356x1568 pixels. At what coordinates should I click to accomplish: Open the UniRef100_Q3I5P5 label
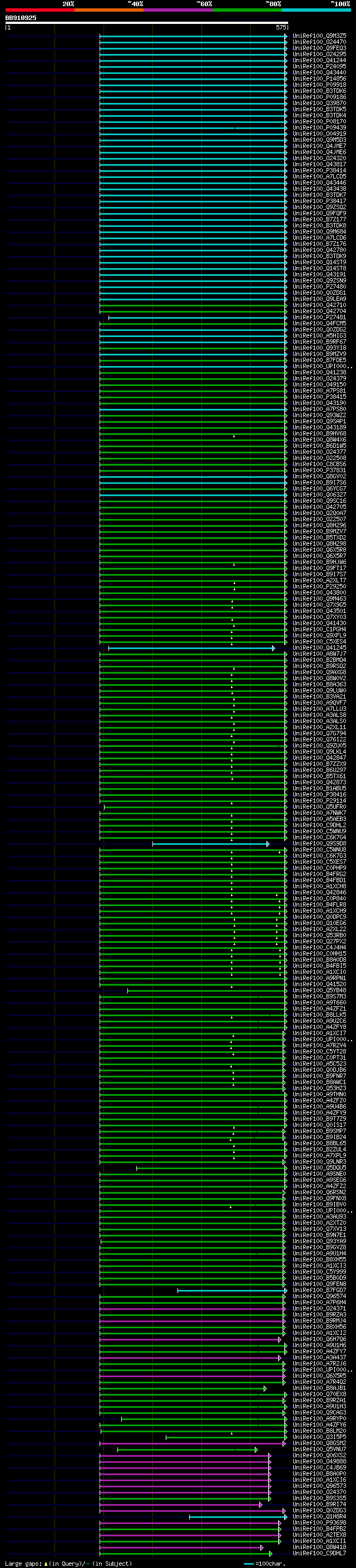click(x=319, y=1437)
